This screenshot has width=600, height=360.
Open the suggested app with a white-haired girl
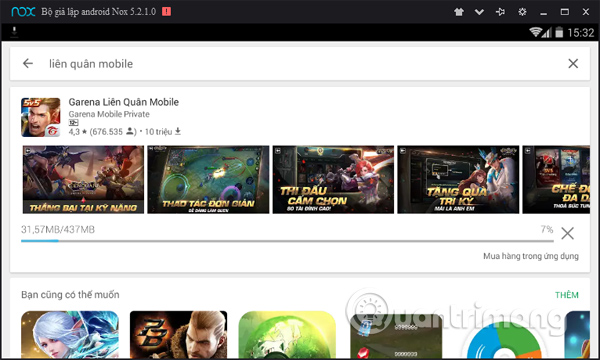coord(70,335)
